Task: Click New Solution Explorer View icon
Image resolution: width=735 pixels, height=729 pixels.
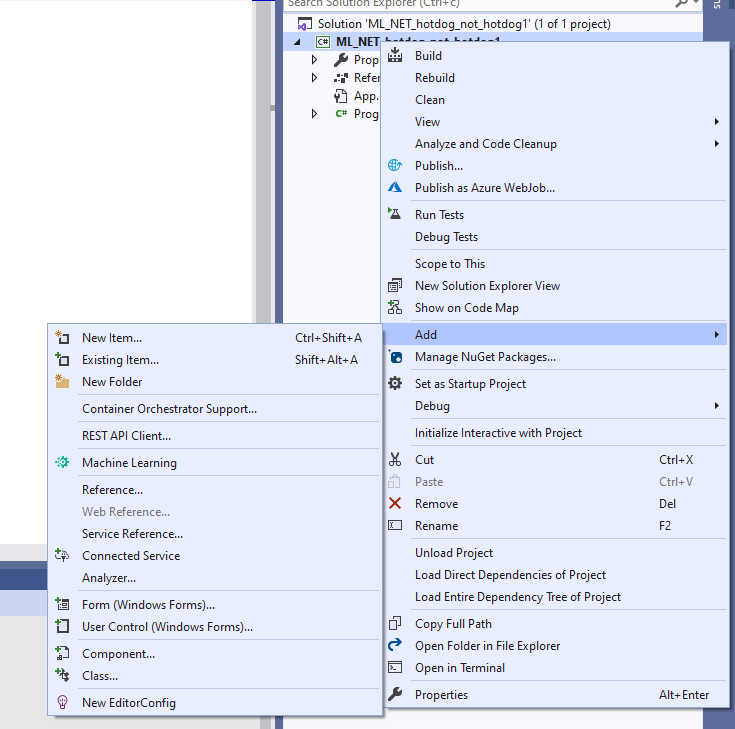Action: 395,286
